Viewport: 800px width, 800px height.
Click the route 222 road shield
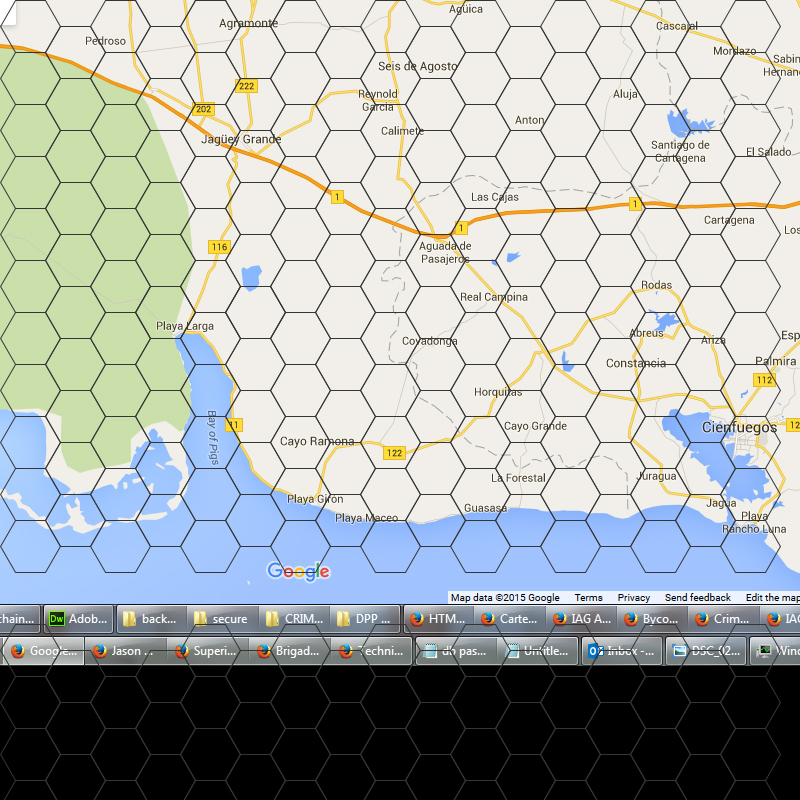click(x=246, y=86)
